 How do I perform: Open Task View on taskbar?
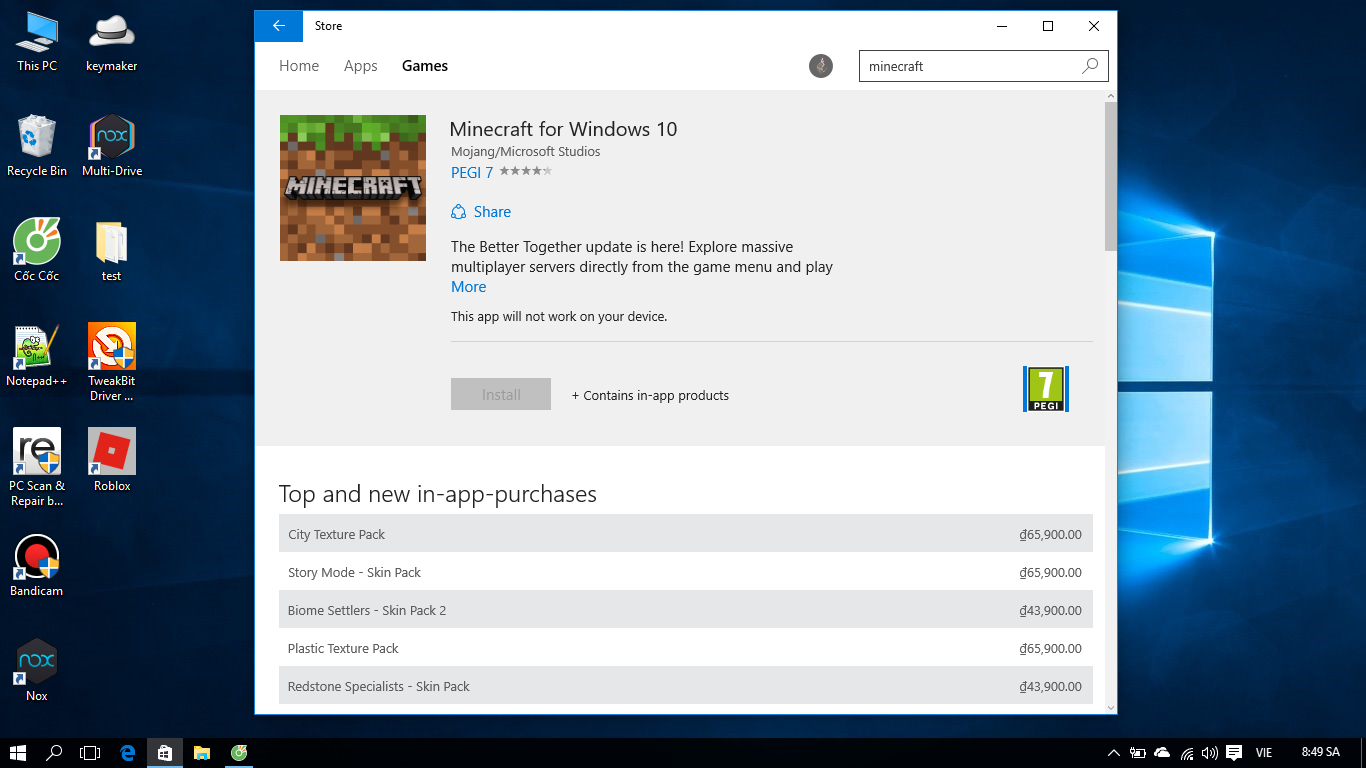pyautogui.click(x=91, y=753)
